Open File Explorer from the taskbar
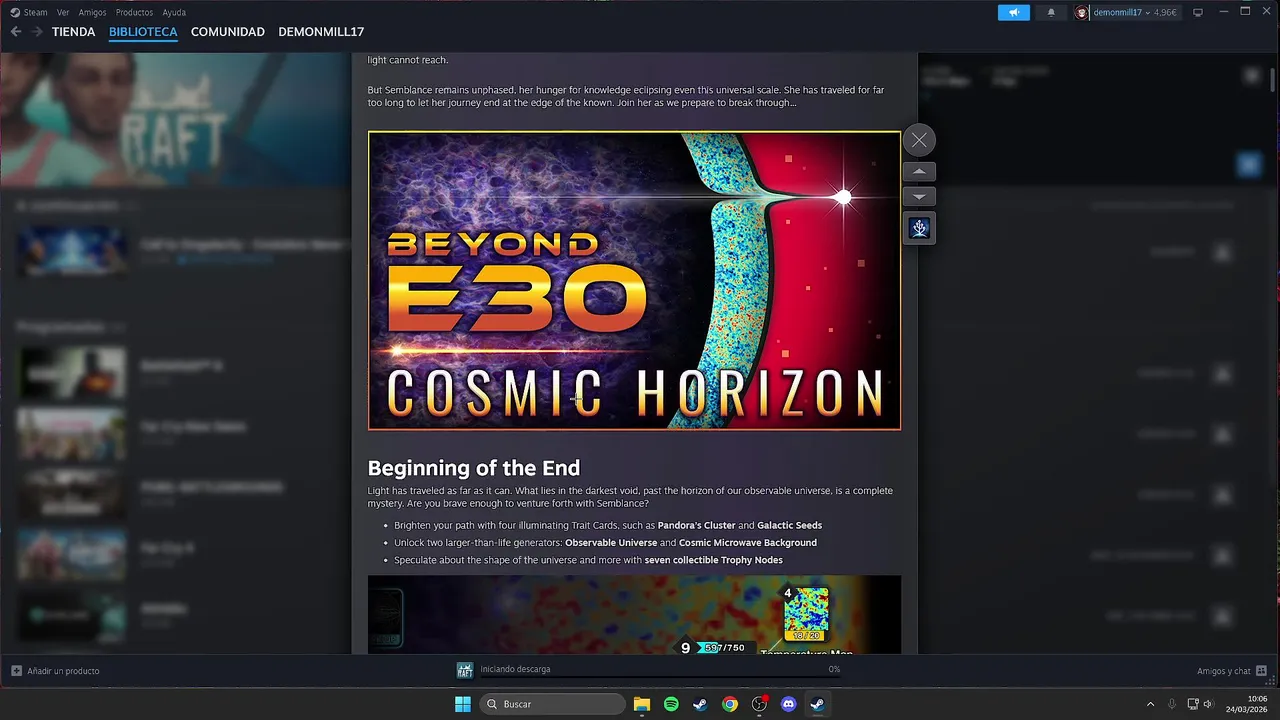This screenshot has height=720, width=1280. tap(642, 704)
